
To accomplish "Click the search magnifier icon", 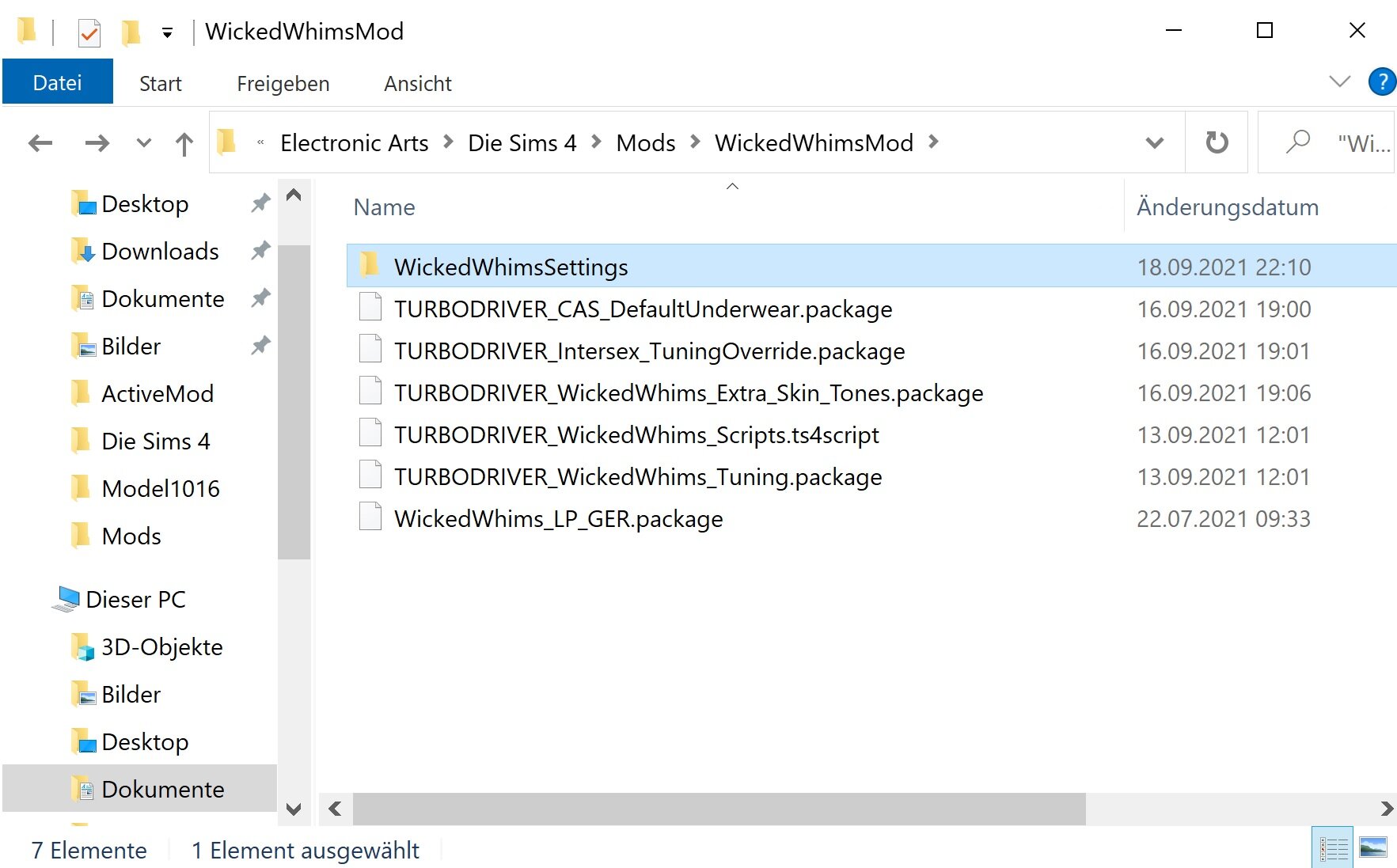I will 1297,142.
